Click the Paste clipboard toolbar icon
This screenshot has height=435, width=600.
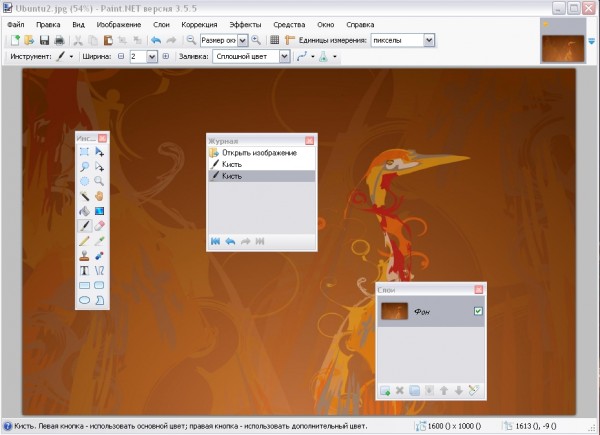tap(108, 40)
